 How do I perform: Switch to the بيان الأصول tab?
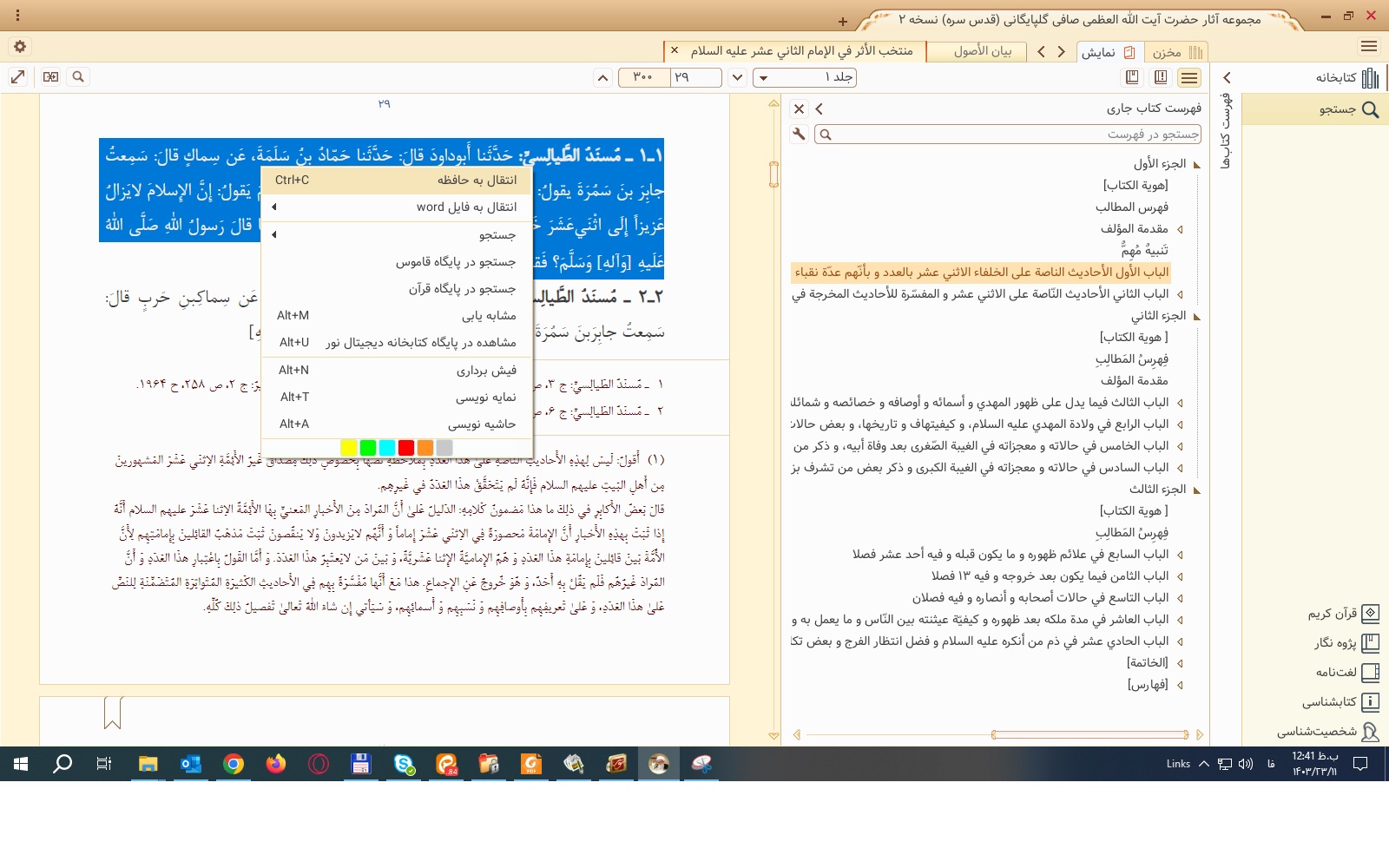coord(982,51)
